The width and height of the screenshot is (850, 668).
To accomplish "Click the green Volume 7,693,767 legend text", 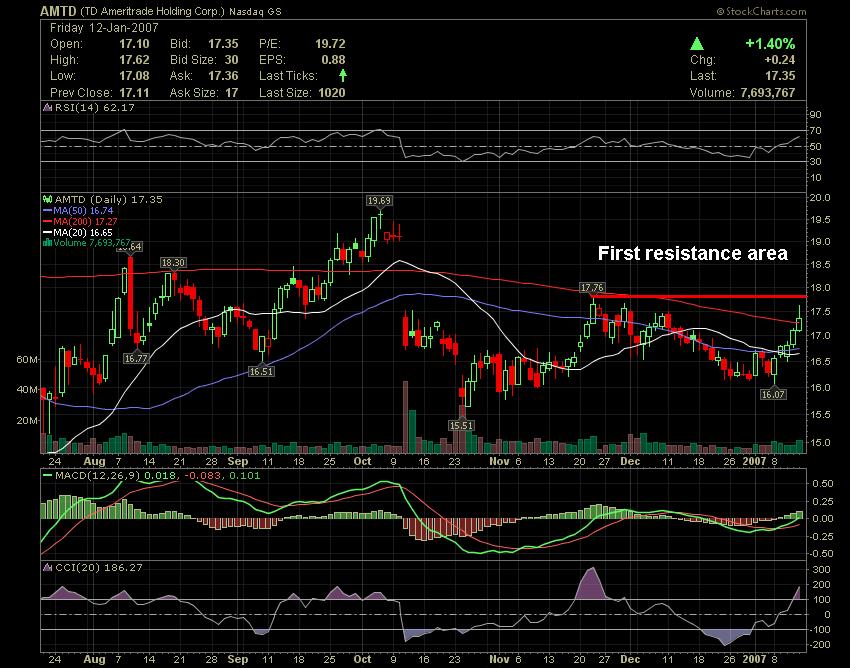I will 92,242.
